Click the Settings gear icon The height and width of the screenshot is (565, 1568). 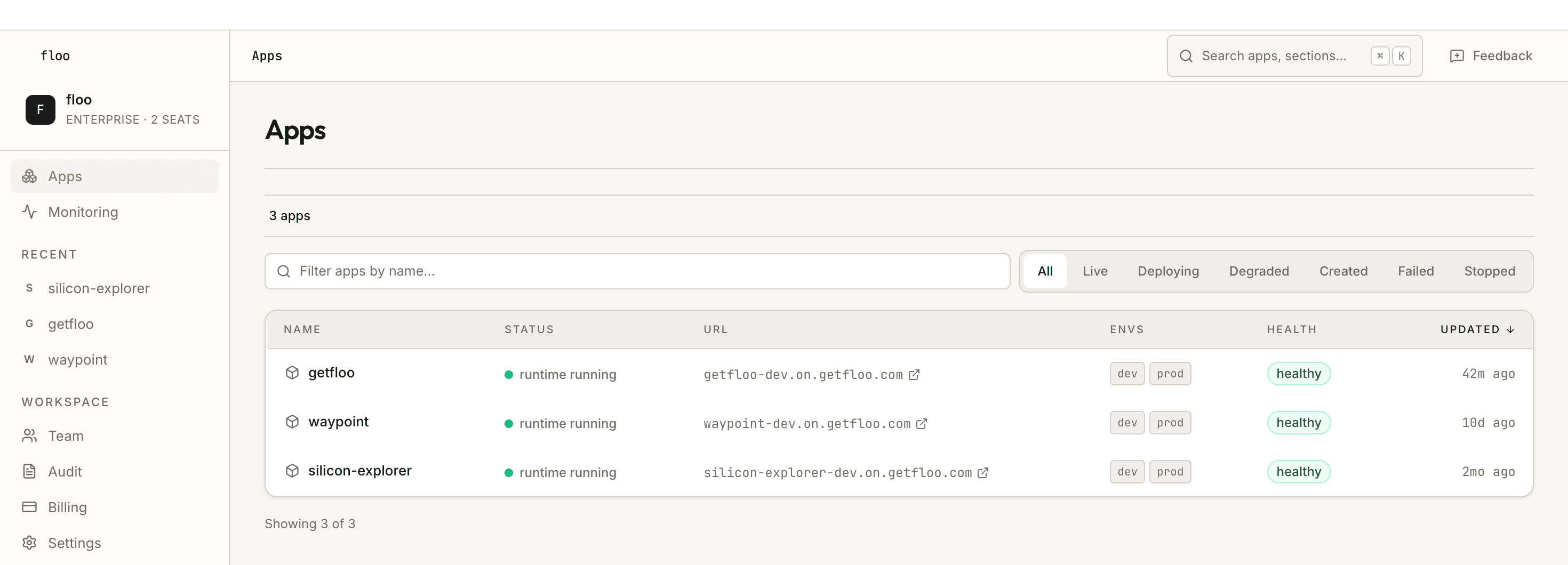tap(29, 543)
